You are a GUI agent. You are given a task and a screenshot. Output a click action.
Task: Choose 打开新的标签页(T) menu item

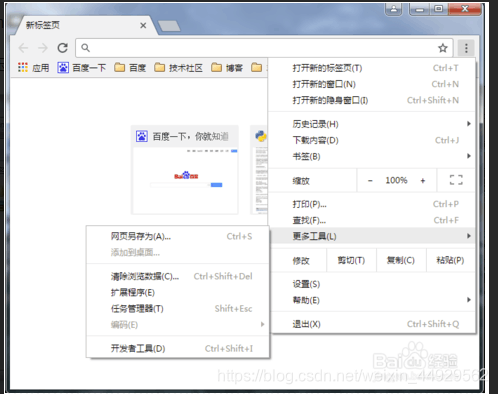(x=372, y=68)
